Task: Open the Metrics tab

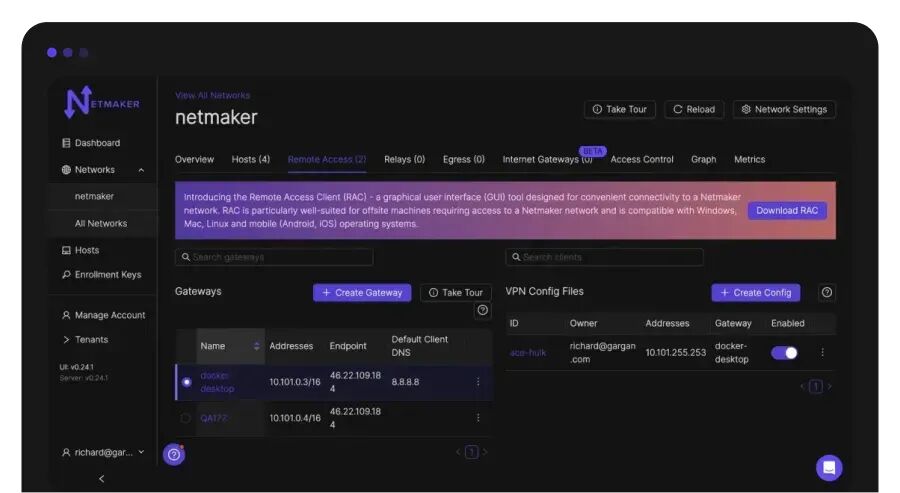Action: (750, 160)
